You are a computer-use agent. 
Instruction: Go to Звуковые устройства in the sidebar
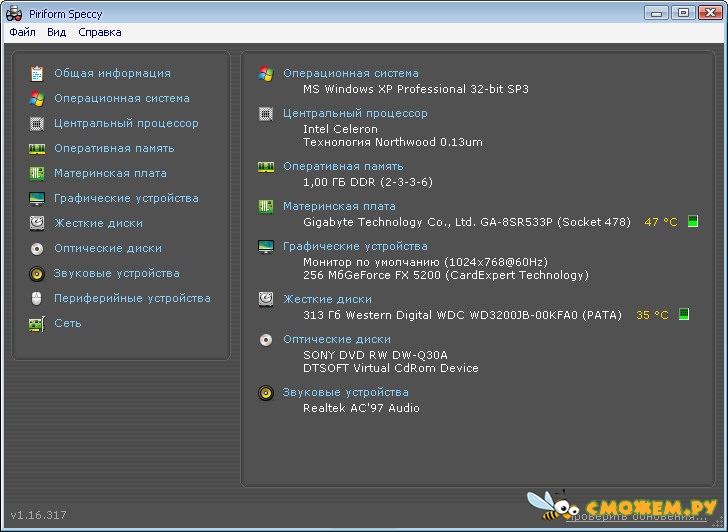pos(117,273)
